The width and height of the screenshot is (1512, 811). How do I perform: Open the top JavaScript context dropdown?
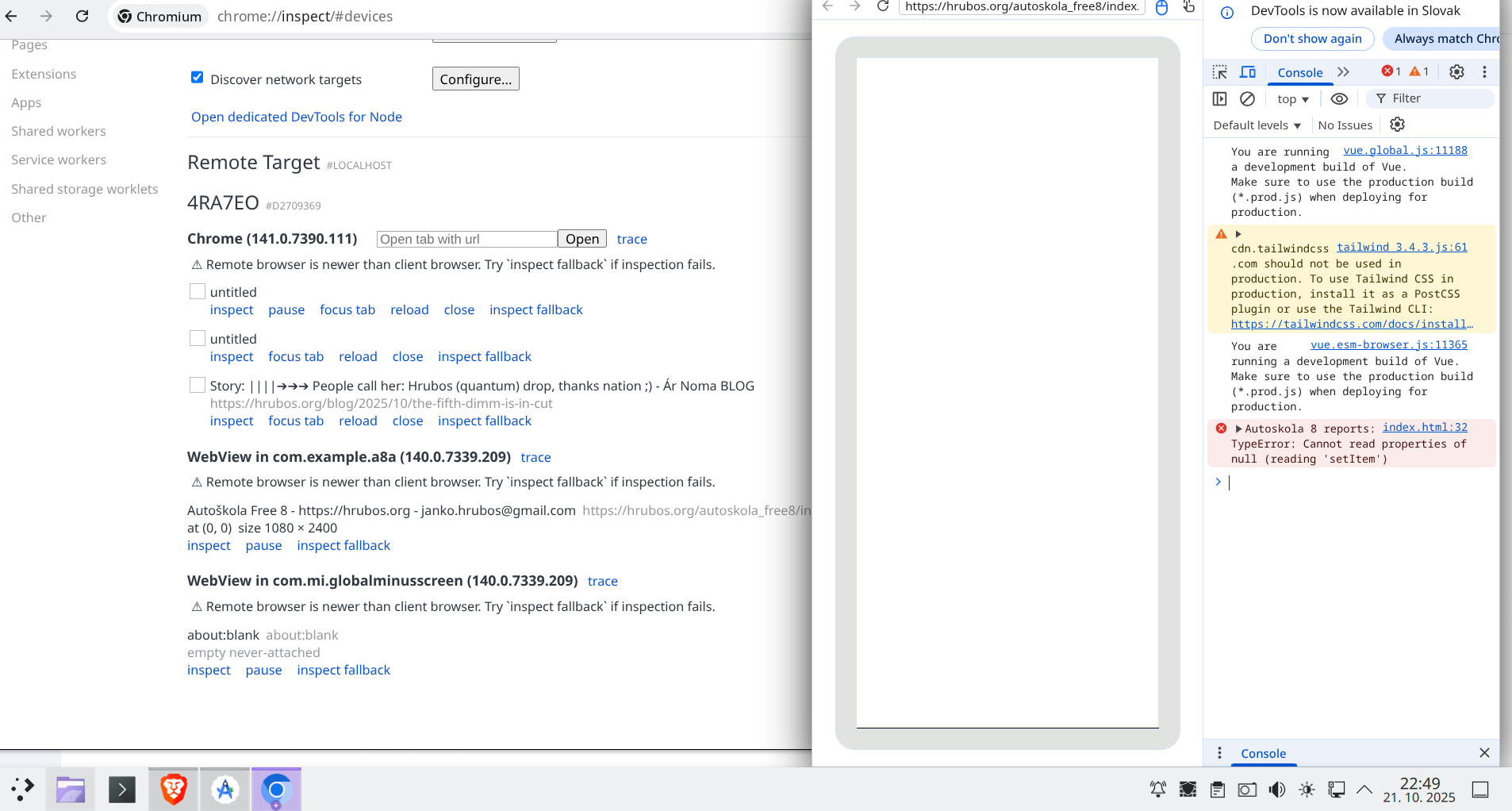[1292, 99]
